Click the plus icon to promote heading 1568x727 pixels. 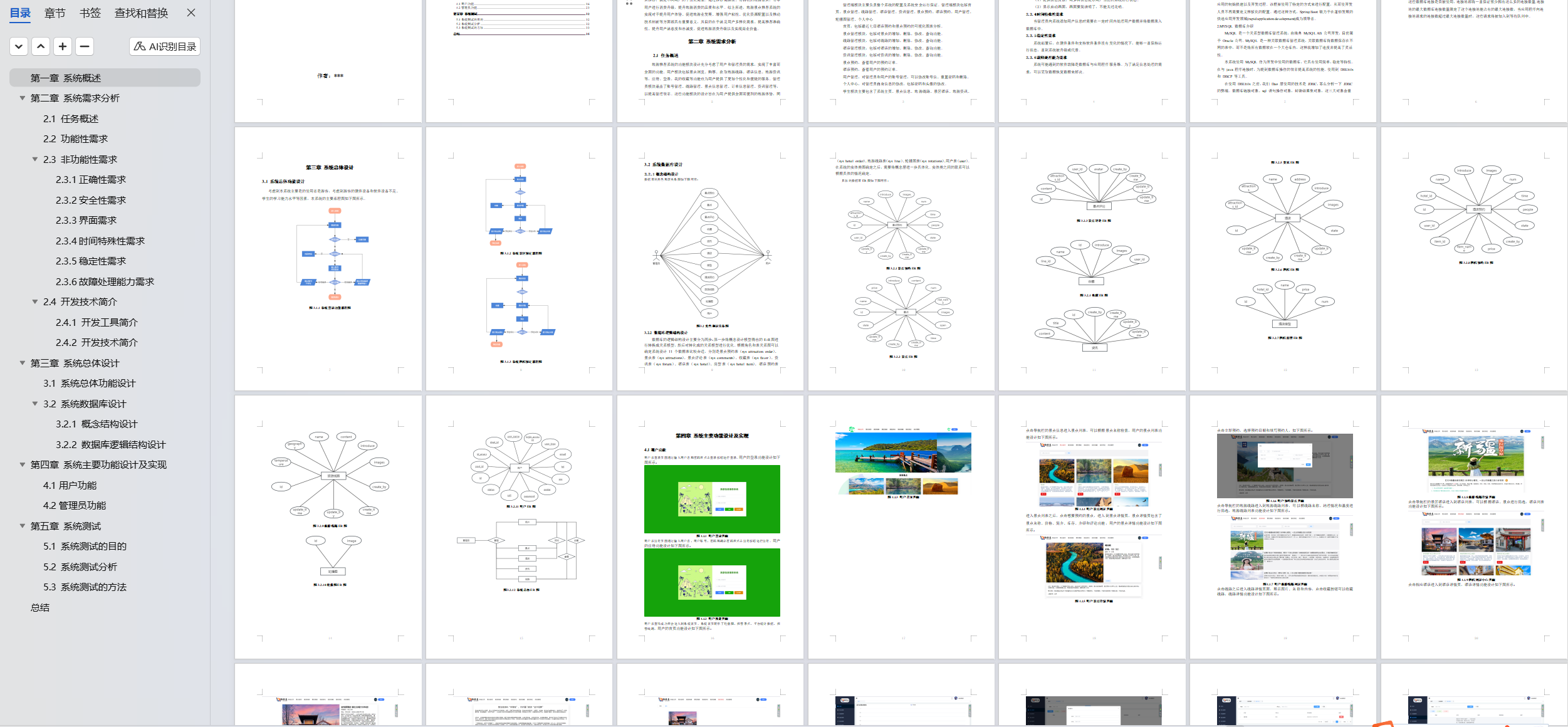pos(63,46)
